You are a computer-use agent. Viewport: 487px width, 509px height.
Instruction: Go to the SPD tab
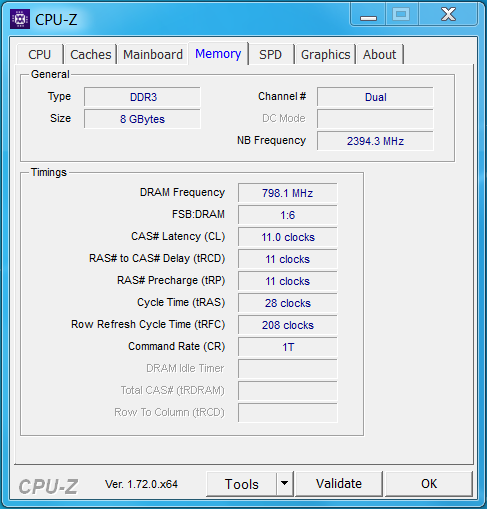point(271,54)
